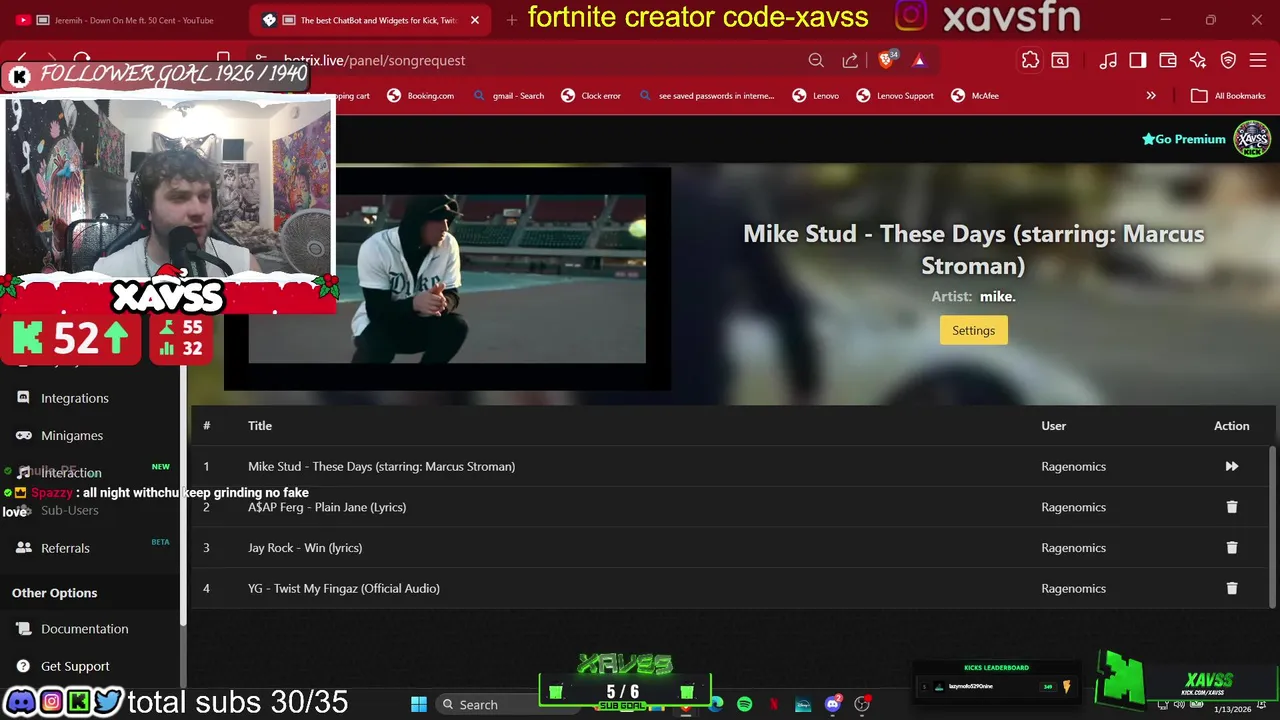Screen dimensions: 1280x720
Task: Open Discord from the taskbar
Action: click(832, 704)
